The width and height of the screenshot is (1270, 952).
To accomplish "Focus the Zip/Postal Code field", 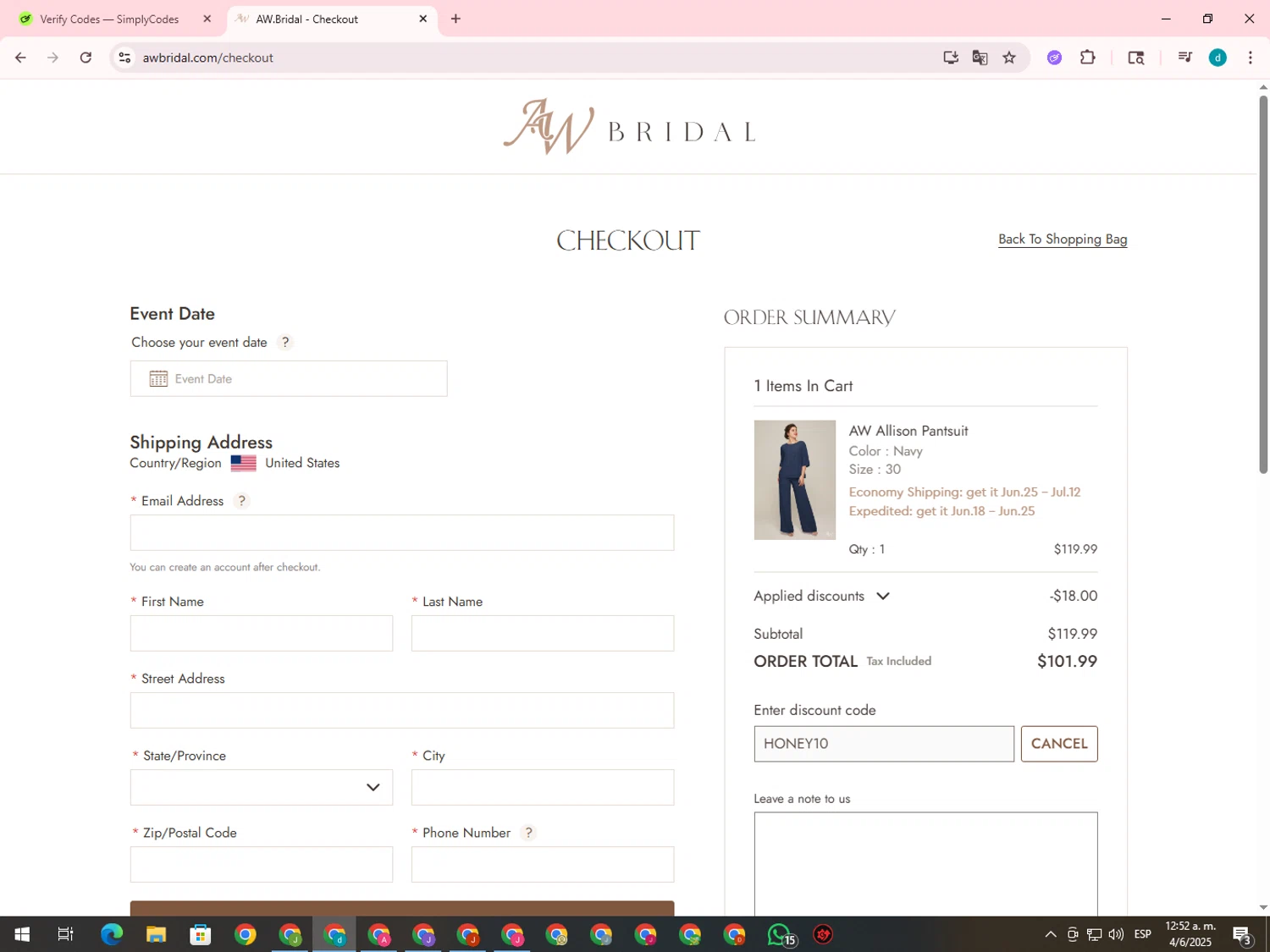I will 262,864.
